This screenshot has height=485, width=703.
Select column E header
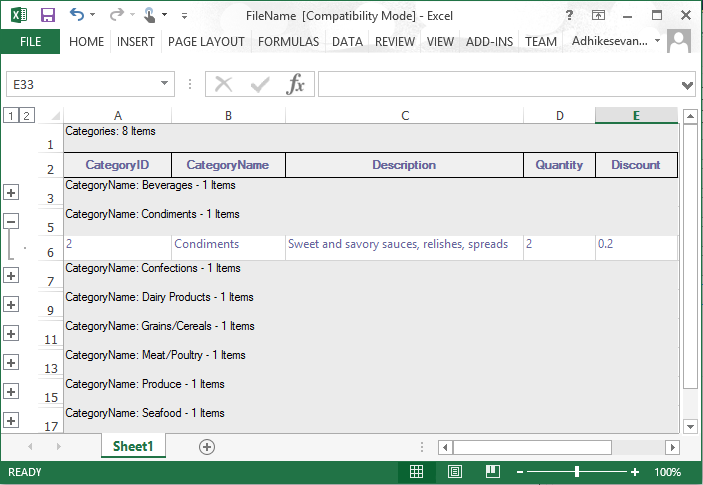coord(636,116)
